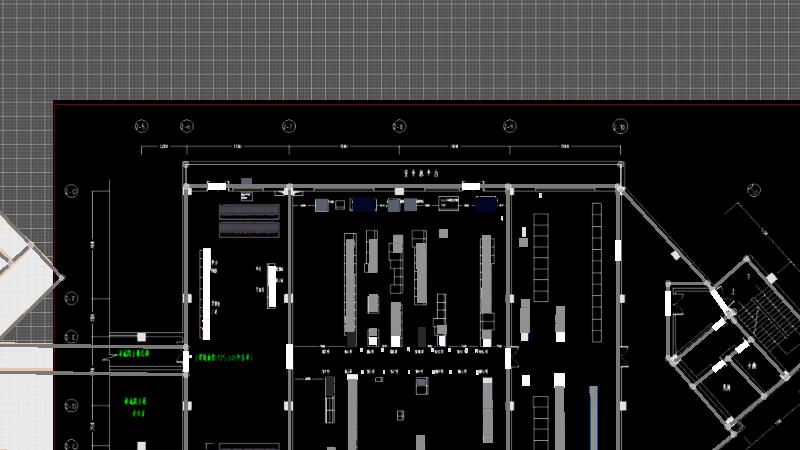Select the dark blue machine block at top right

point(486,204)
